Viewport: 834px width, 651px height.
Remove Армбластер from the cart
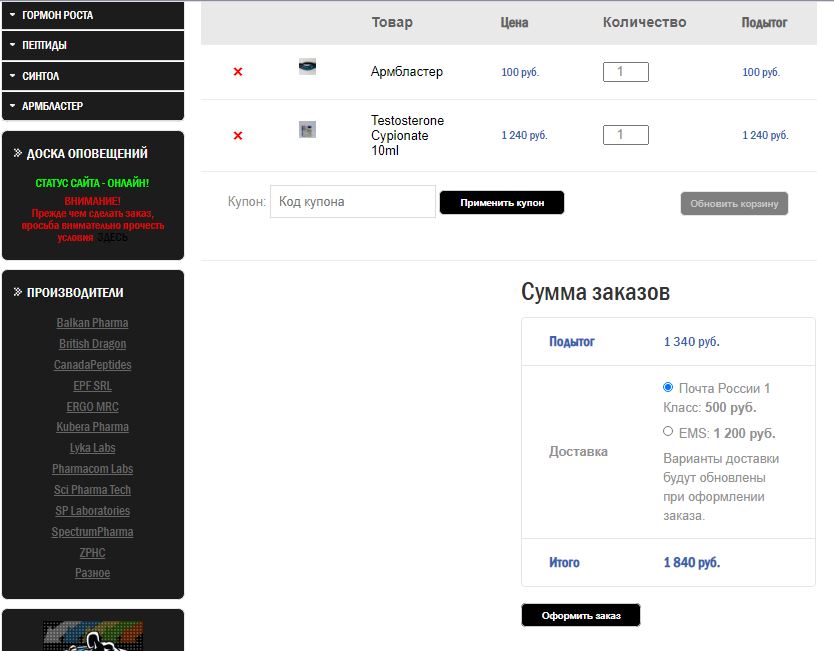[x=238, y=72]
